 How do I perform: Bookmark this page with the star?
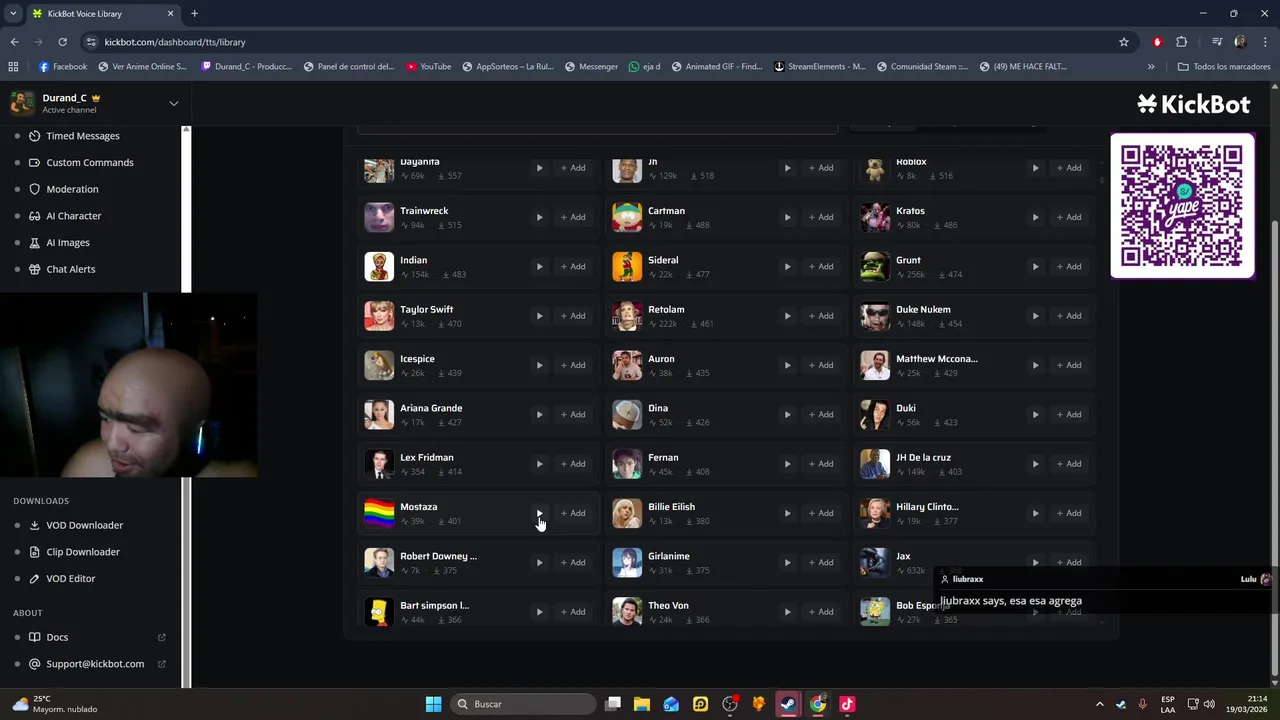point(1124,42)
